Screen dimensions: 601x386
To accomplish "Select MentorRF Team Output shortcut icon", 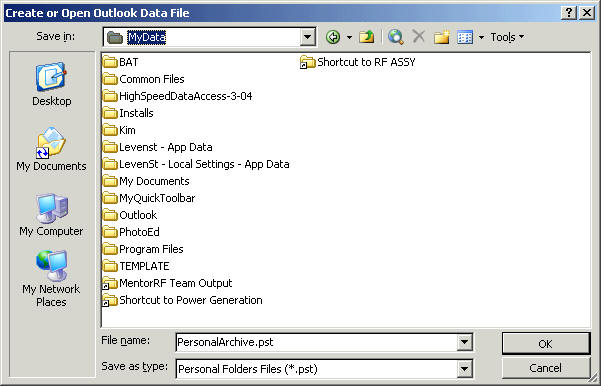I will [110, 283].
